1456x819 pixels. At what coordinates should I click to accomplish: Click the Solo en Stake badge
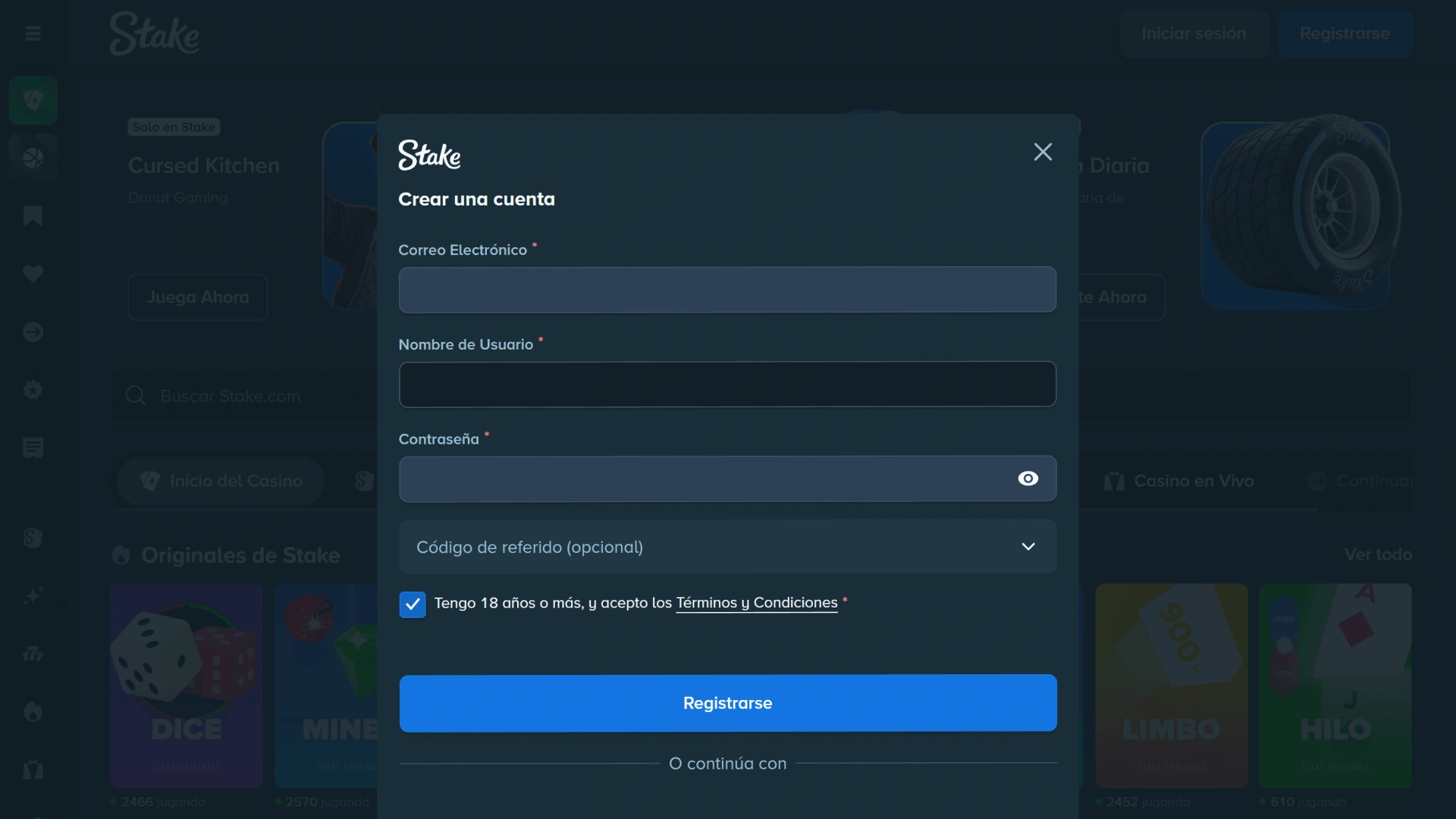(174, 127)
